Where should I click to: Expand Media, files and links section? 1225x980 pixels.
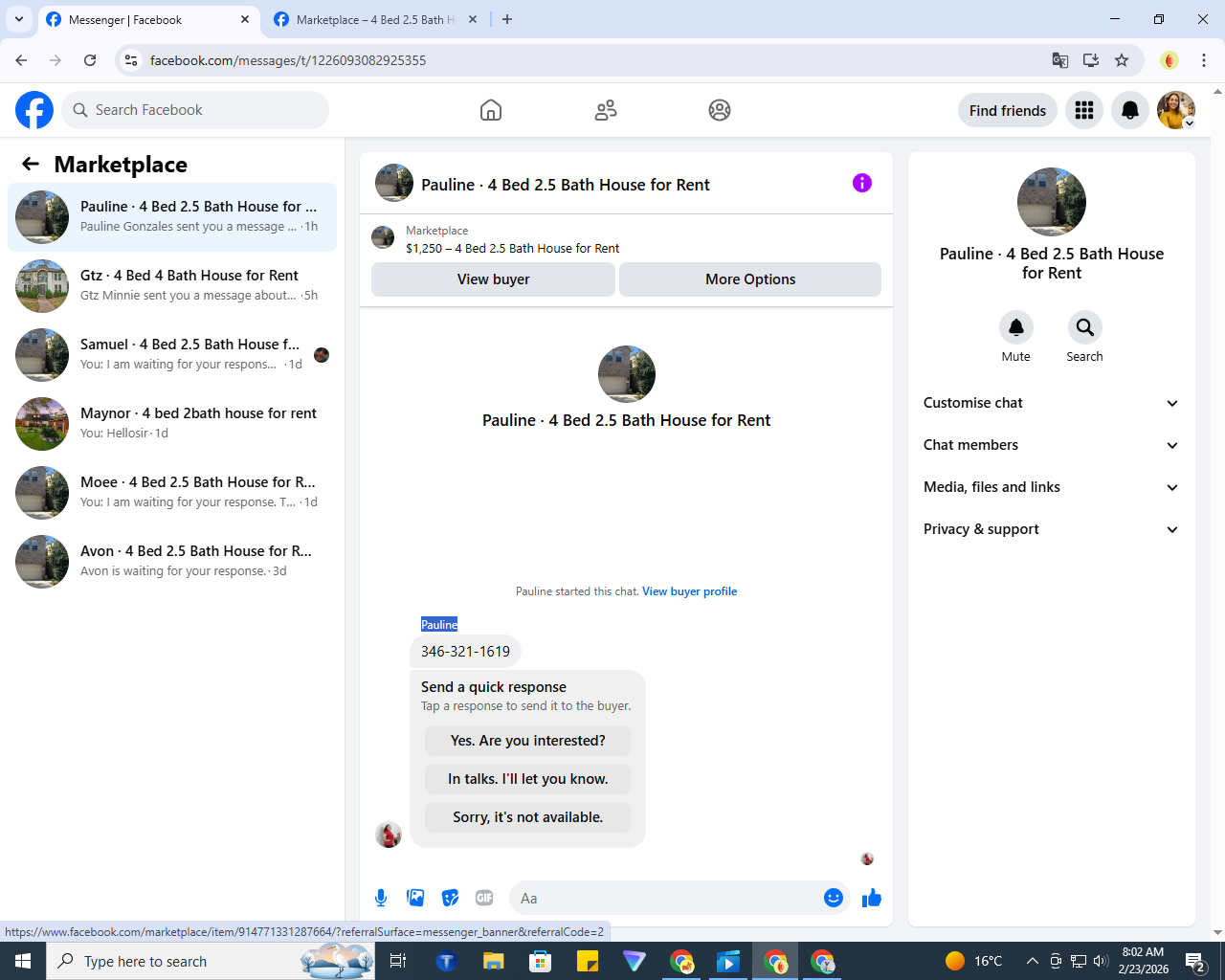1052,487
